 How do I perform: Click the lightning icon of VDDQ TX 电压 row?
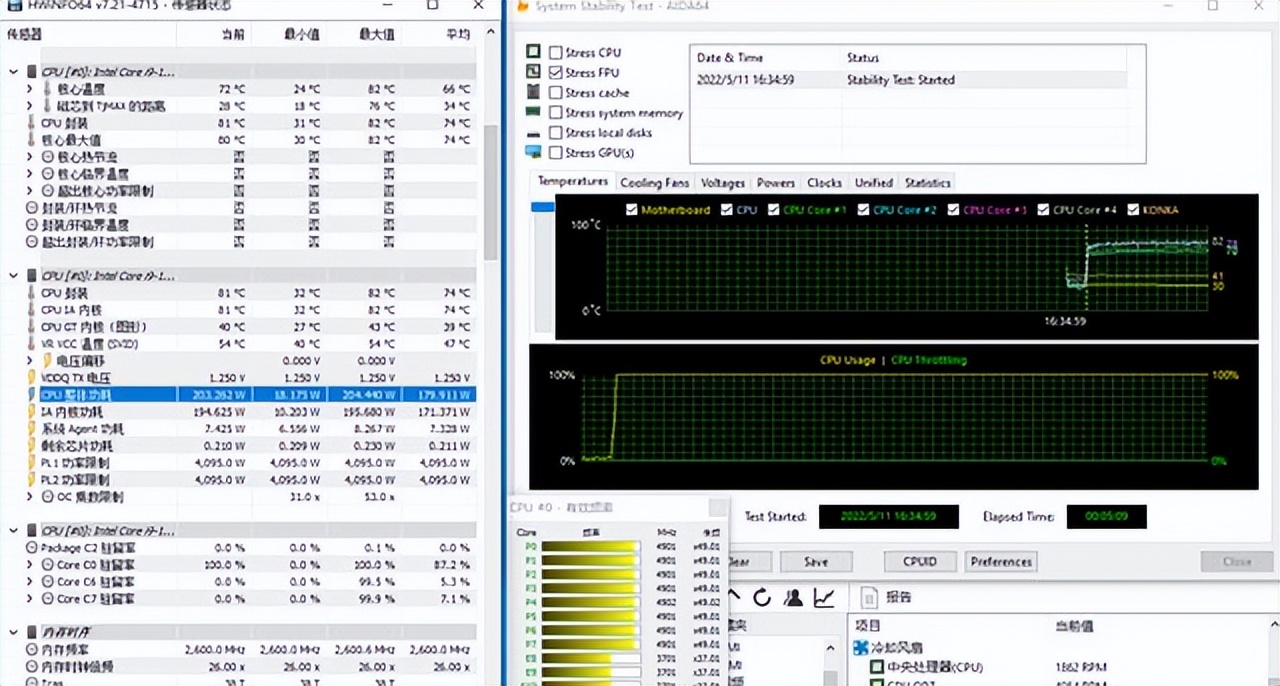32,378
